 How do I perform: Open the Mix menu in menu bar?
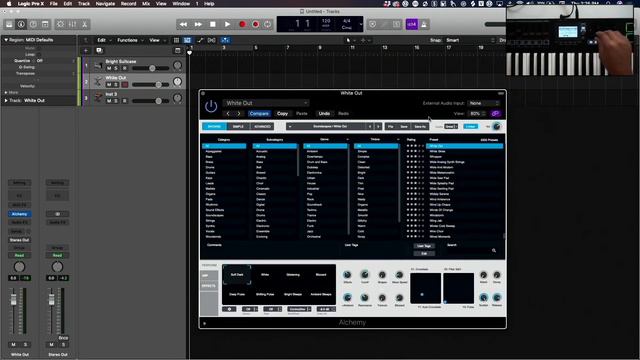point(146,4)
